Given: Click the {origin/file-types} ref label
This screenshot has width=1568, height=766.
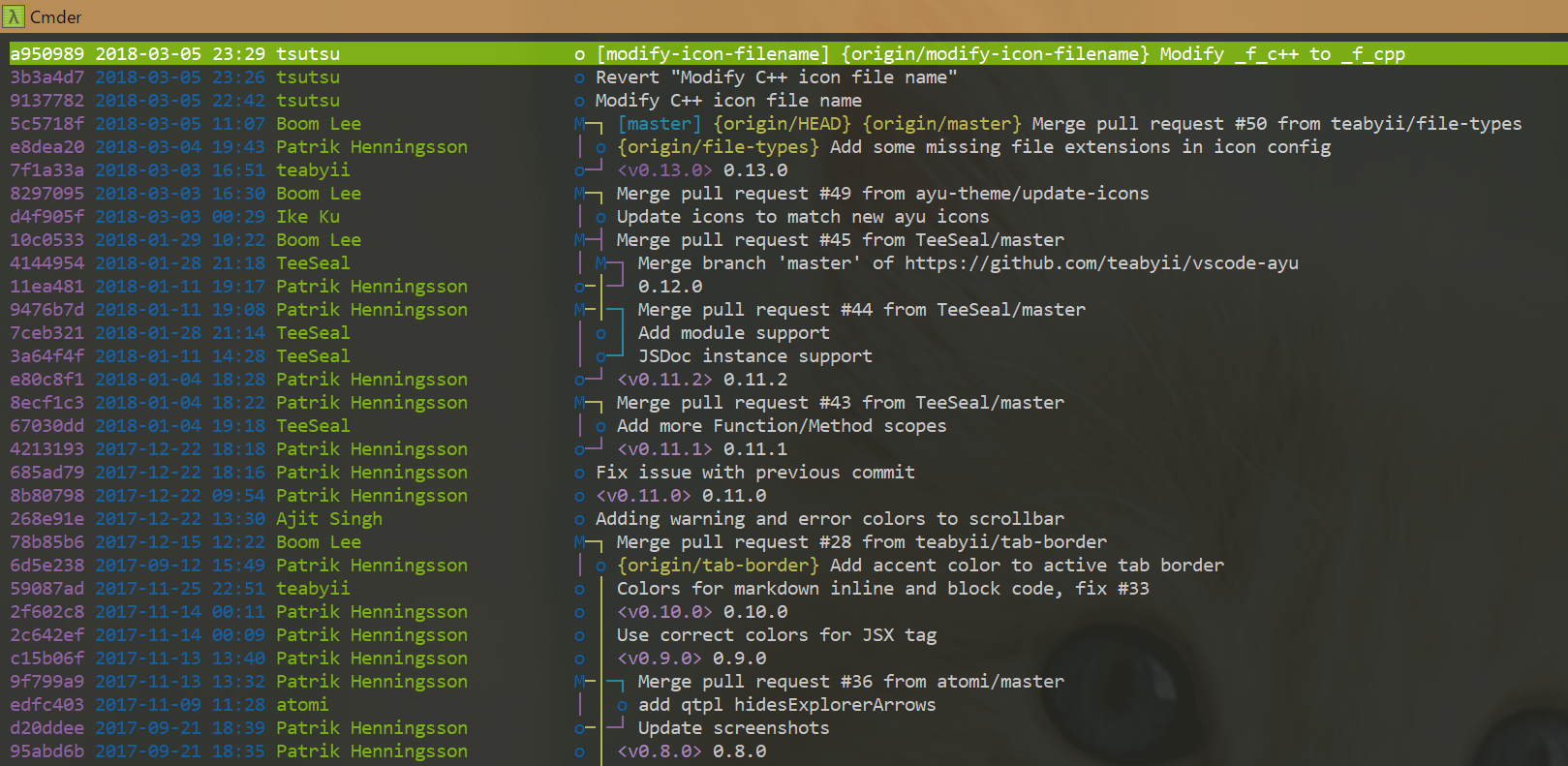Looking at the screenshot, I should click(719, 147).
